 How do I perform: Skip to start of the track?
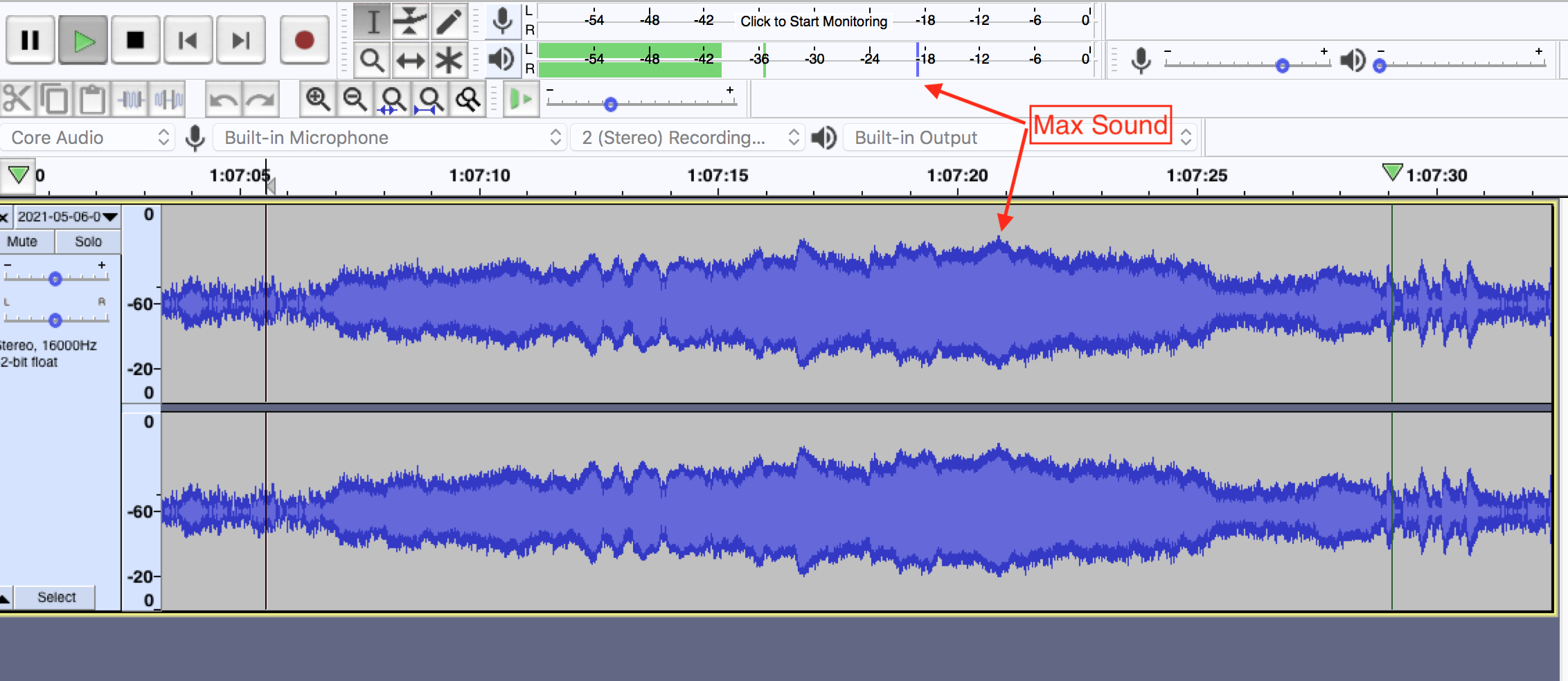pos(188,40)
